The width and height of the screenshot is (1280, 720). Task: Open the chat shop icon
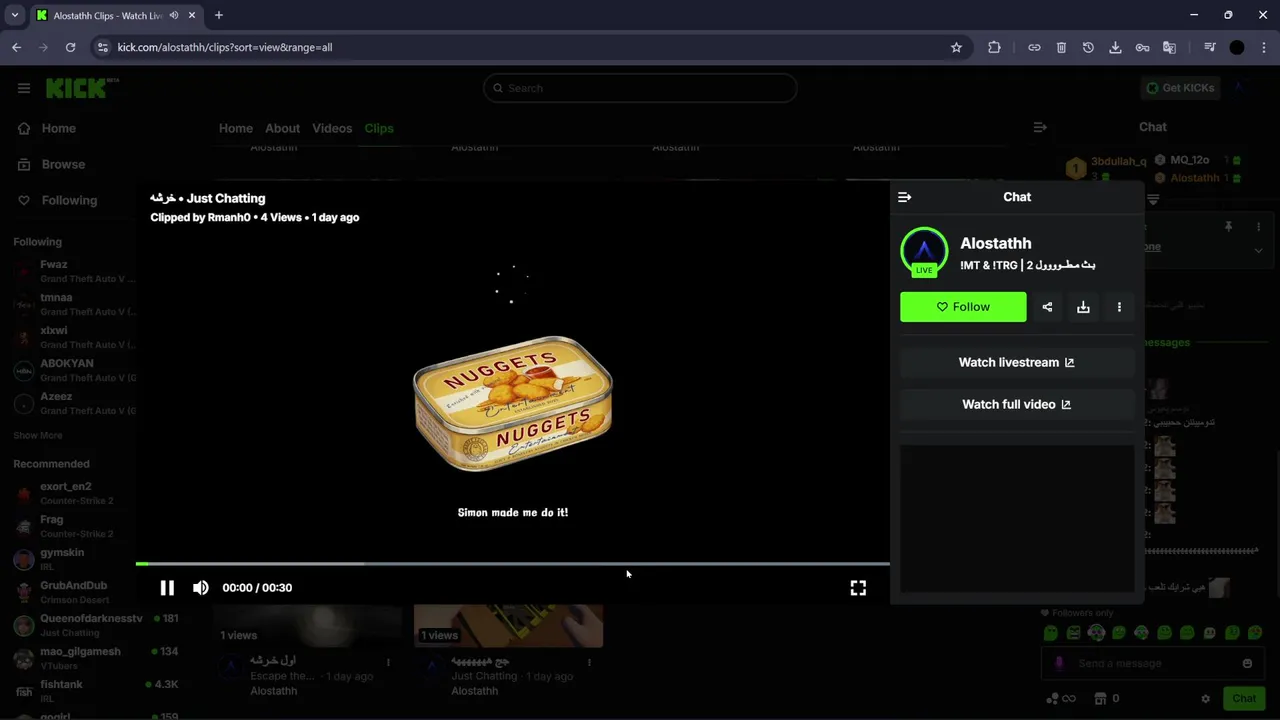pyautogui.click(x=1101, y=698)
